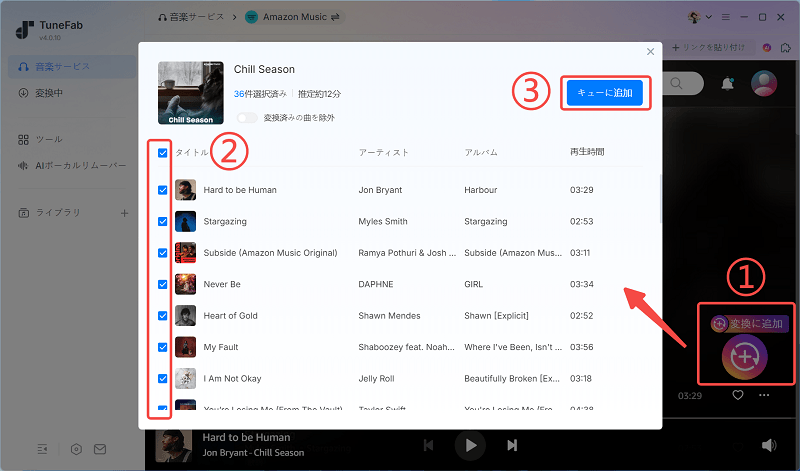Open 音楽サービス in the sidebar
The height and width of the screenshot is (471, 800).
coord(72,67)
